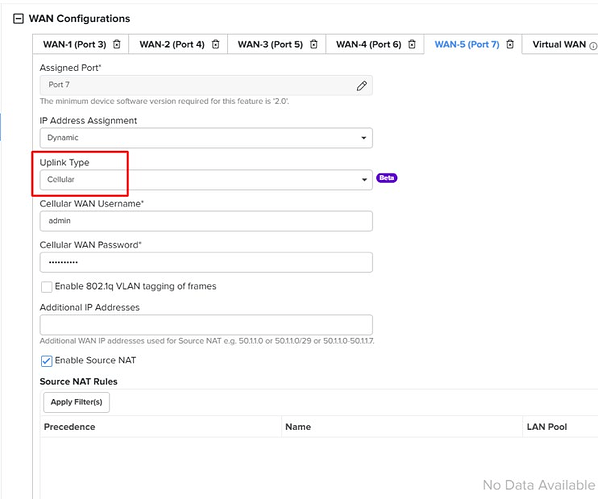
Task: Uncheck Enable Source NAT checkbox
Action: (47, 361)
